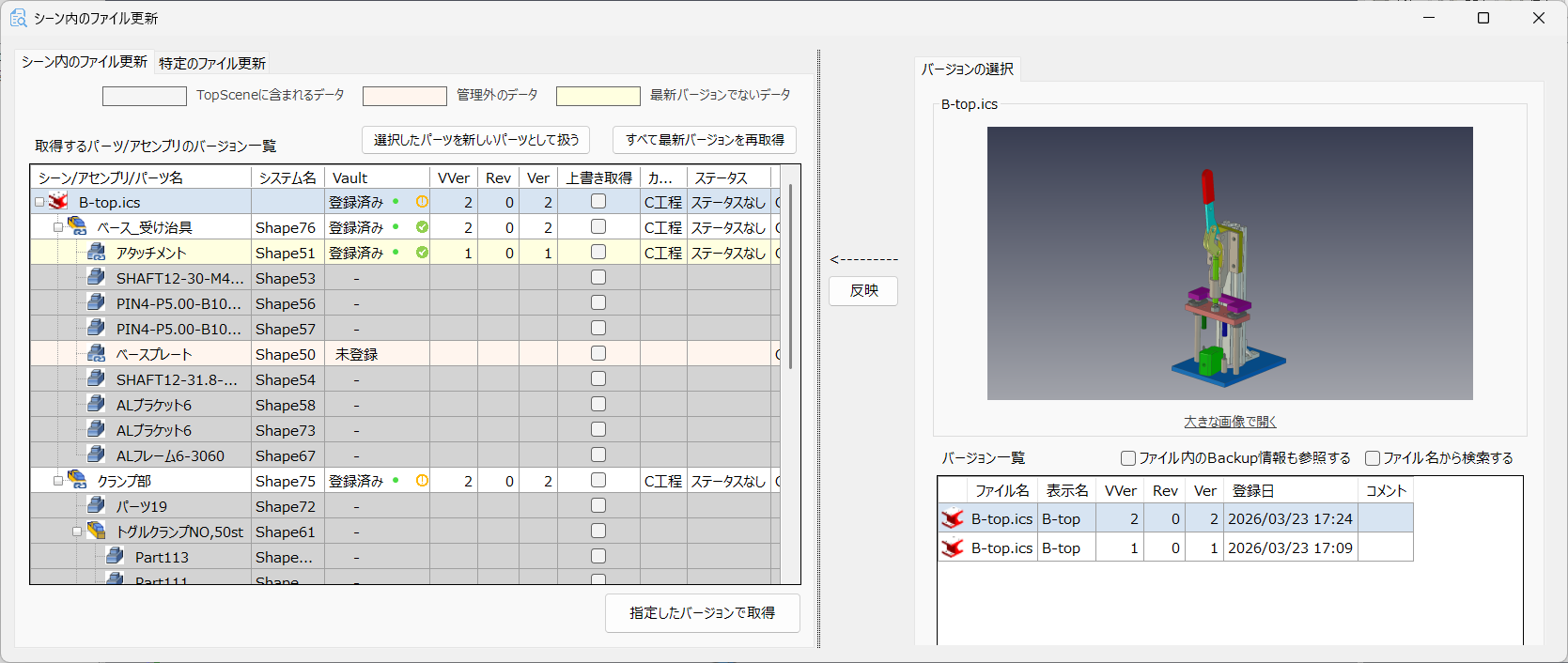Screen dimensions: 1568x663
Task: Click the 最新バージョンでないデータ color swatch
Action: 598,96
